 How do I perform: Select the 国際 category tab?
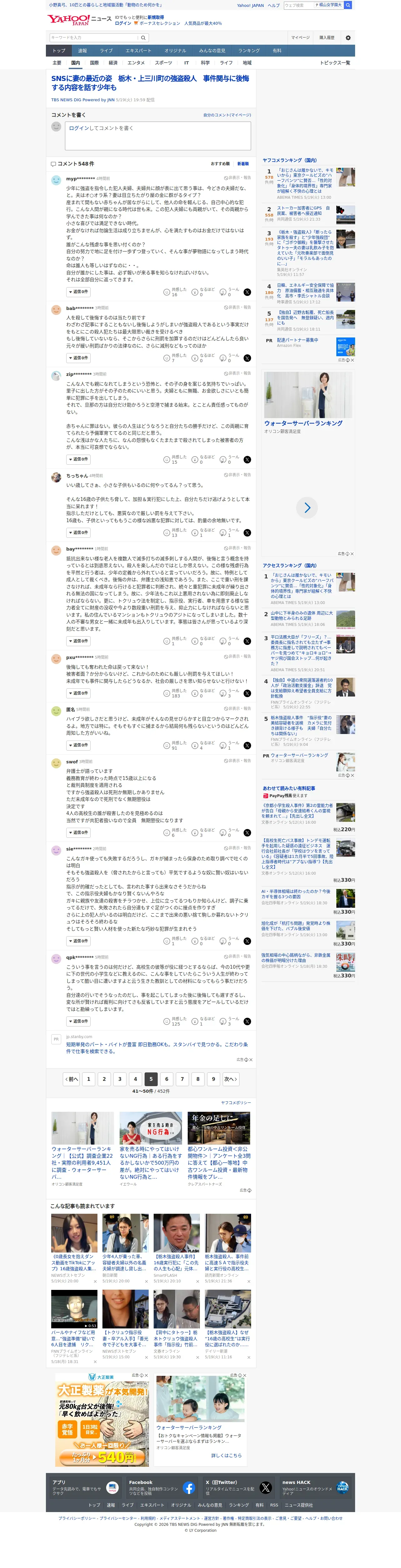click(94, 63)
